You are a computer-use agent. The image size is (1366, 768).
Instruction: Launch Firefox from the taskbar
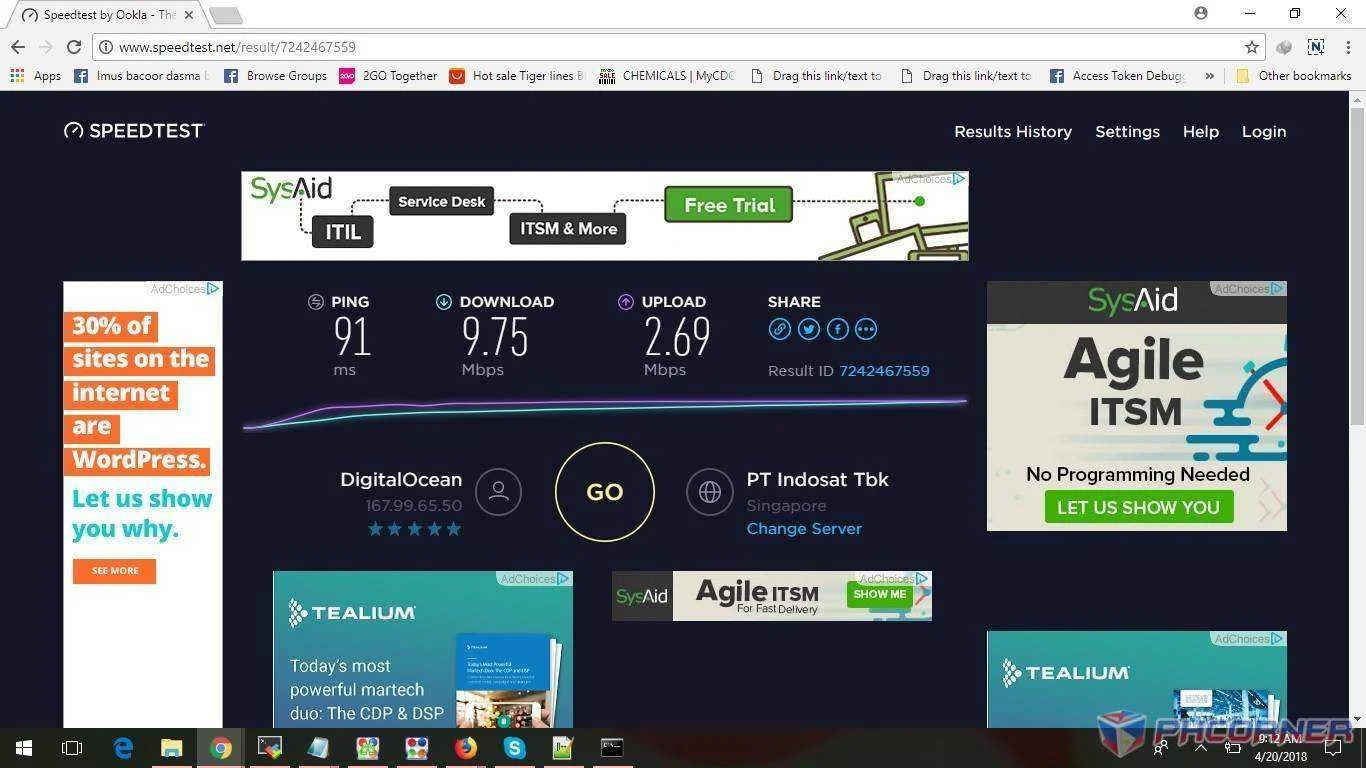click(x=466, y=748)
